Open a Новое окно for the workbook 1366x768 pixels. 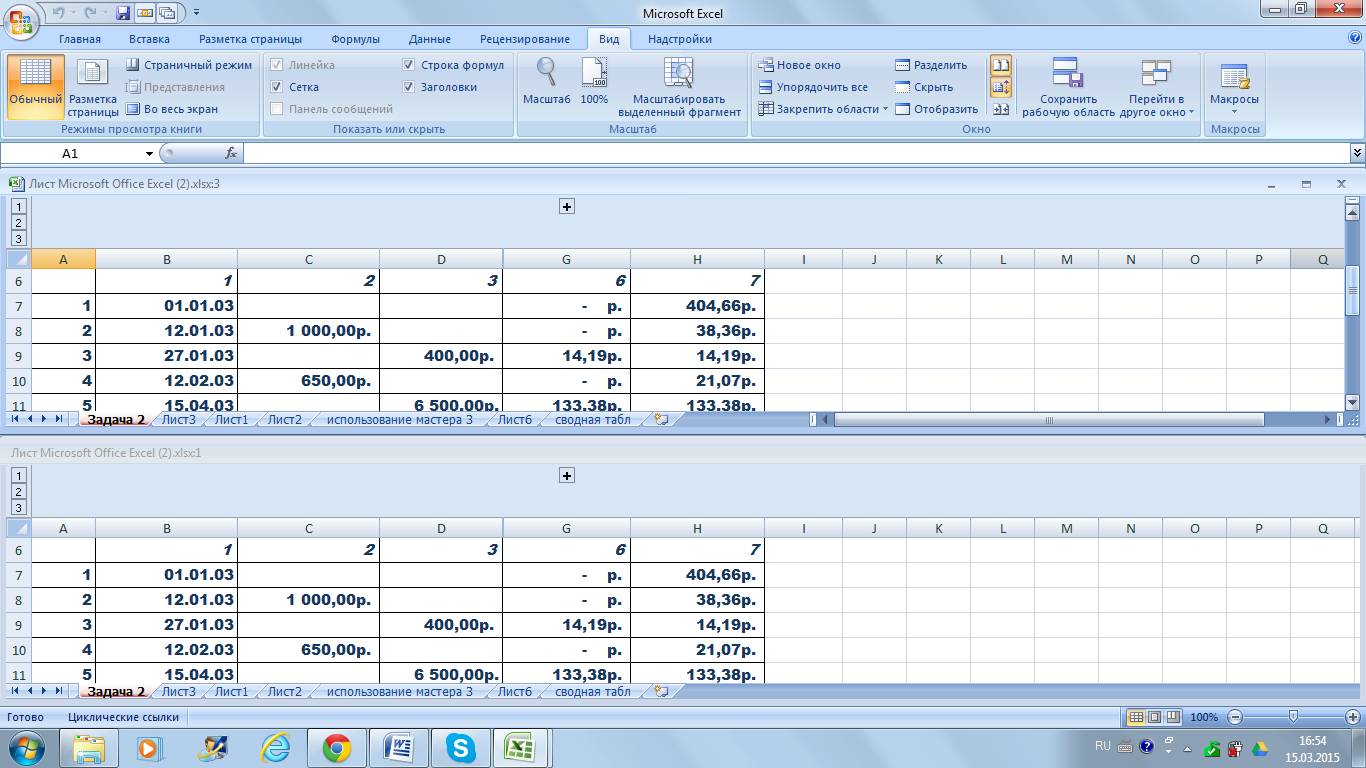click(x=799, y=65)
